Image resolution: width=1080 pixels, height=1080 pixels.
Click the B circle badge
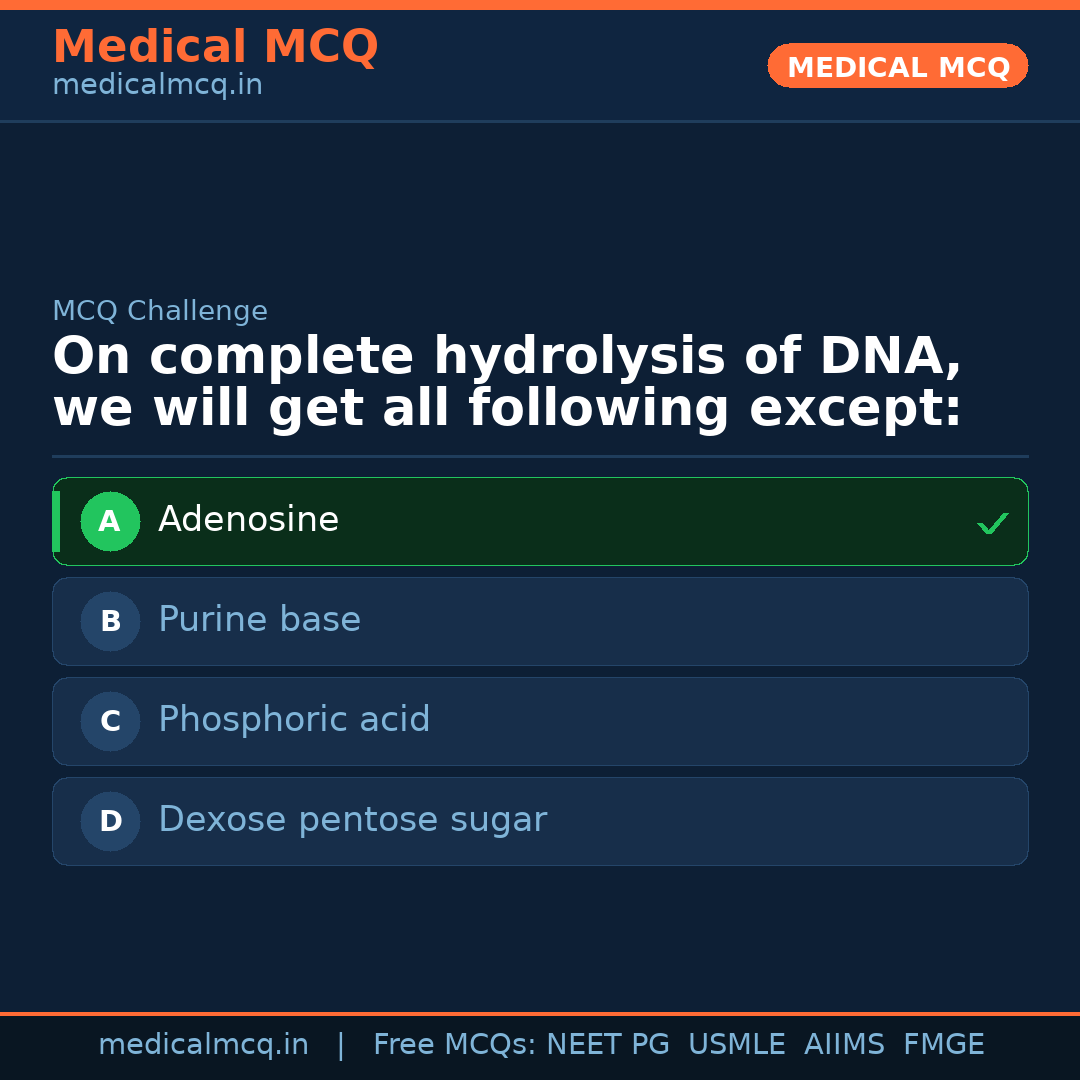[x=110, y=621]
